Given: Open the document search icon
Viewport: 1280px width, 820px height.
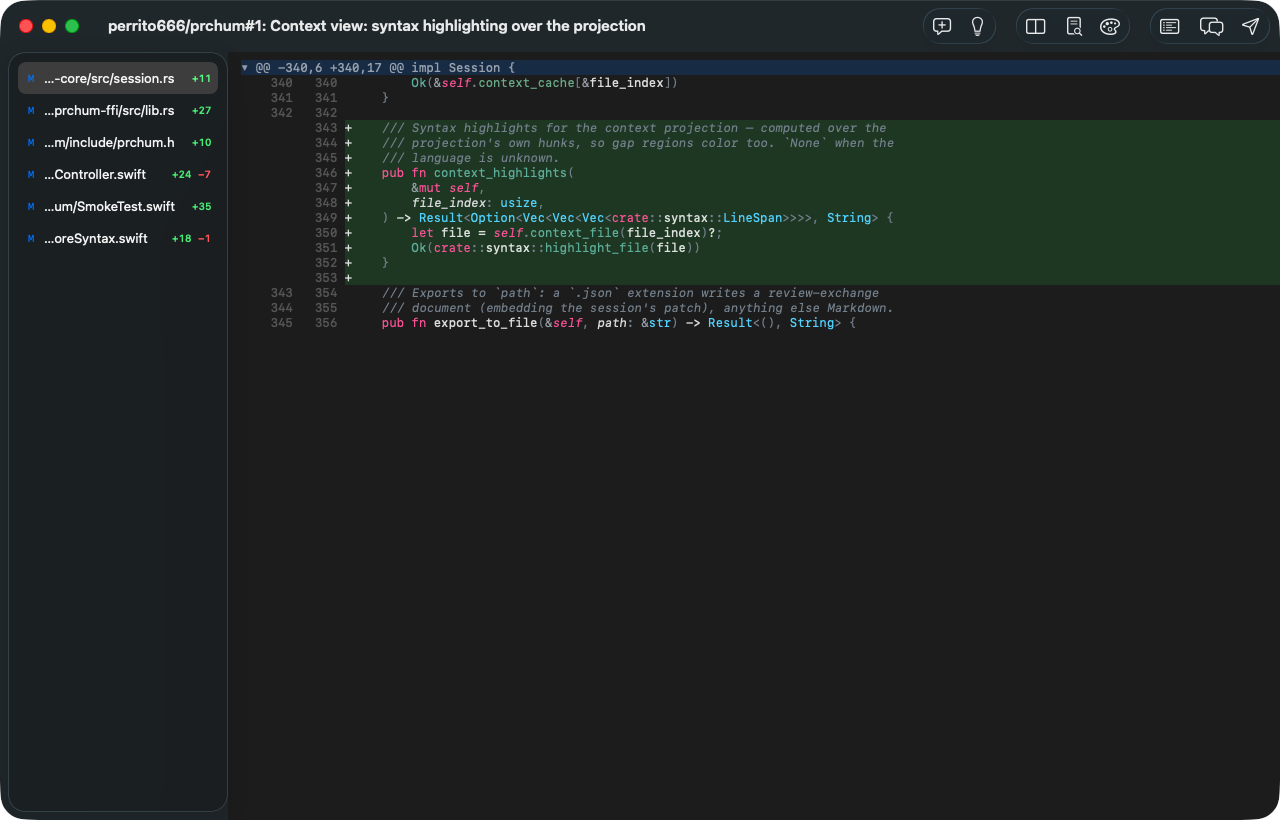Looking at the screenshot, I should (x=1074, y=27).
